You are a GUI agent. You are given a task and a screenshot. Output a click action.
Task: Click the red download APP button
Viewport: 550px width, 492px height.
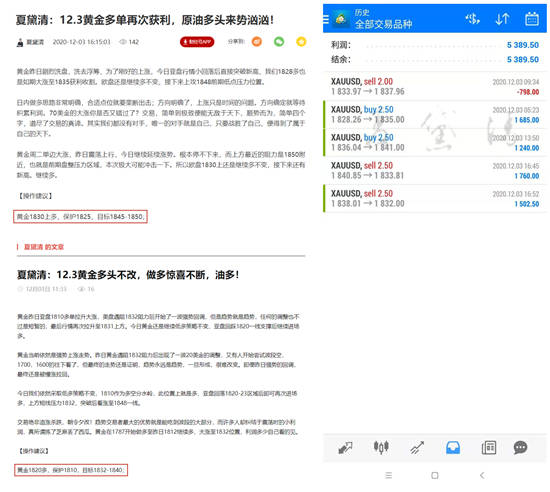197,42
